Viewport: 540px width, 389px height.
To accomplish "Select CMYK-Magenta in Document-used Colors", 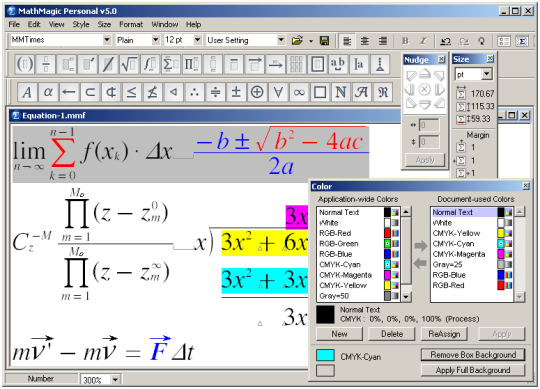I will point(472,254).
